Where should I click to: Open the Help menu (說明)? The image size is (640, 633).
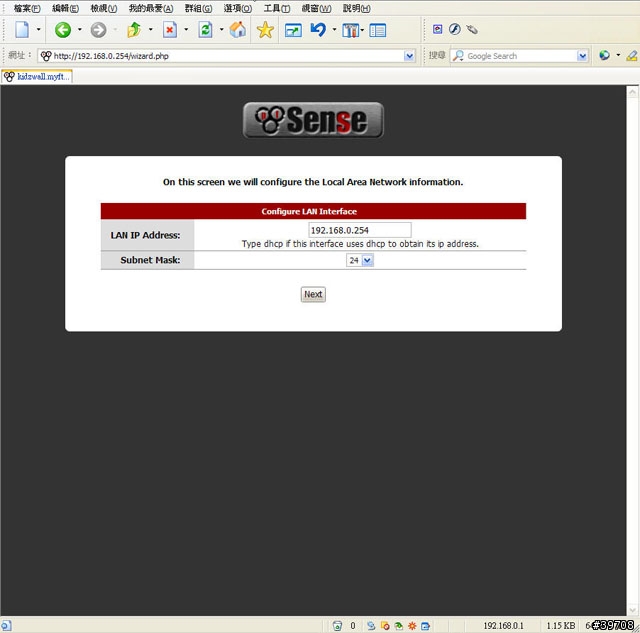point(356,8)
